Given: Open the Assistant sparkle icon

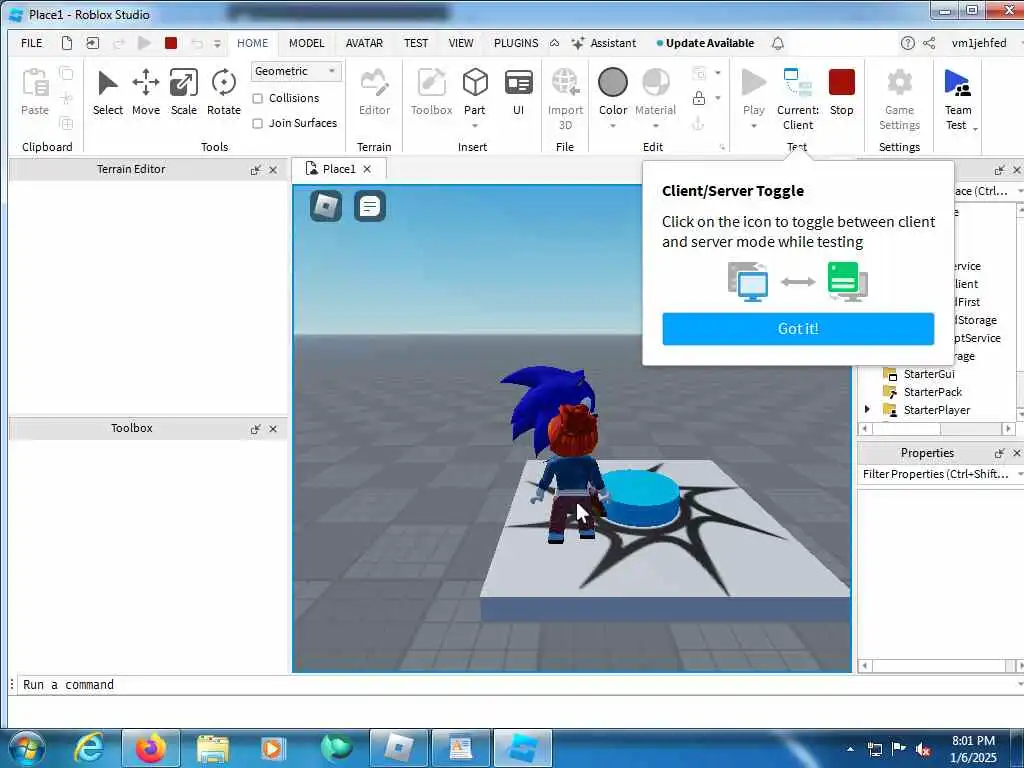Looking at the screenshot, I should click(x=578, y=43).
